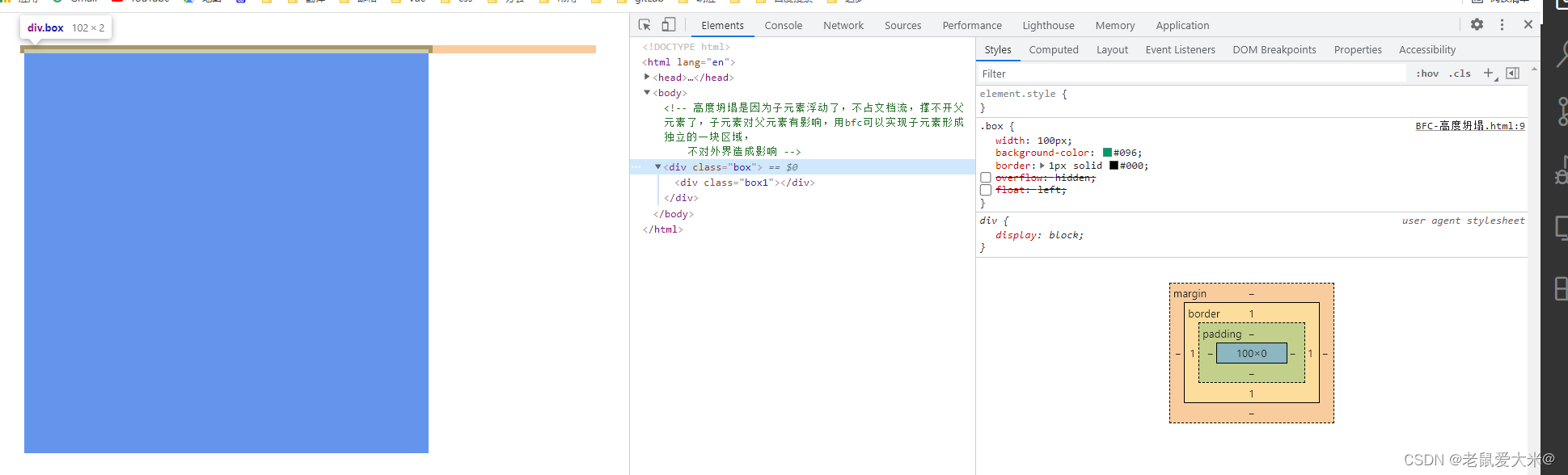The image size is (1568, 475).
Task: Add a new style rule with plus icon
Action: click(x=1489, y=74)
